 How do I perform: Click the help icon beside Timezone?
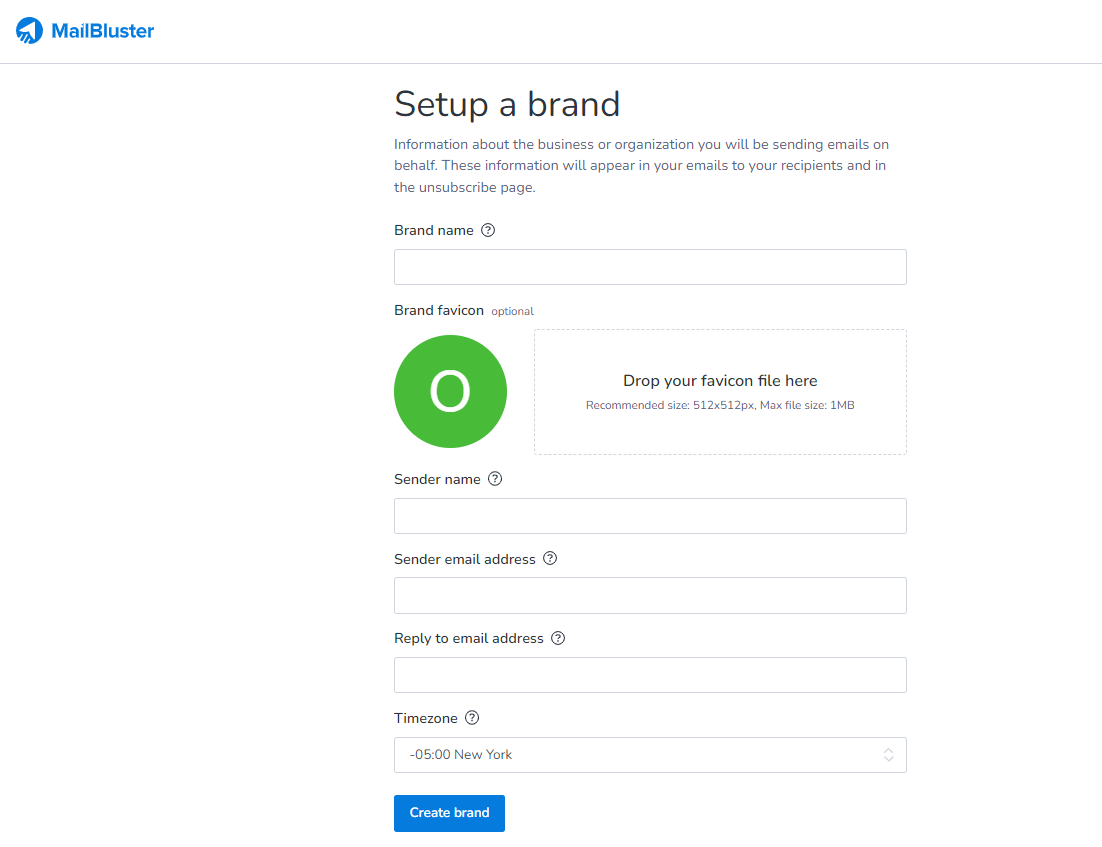tap(472, 718)
